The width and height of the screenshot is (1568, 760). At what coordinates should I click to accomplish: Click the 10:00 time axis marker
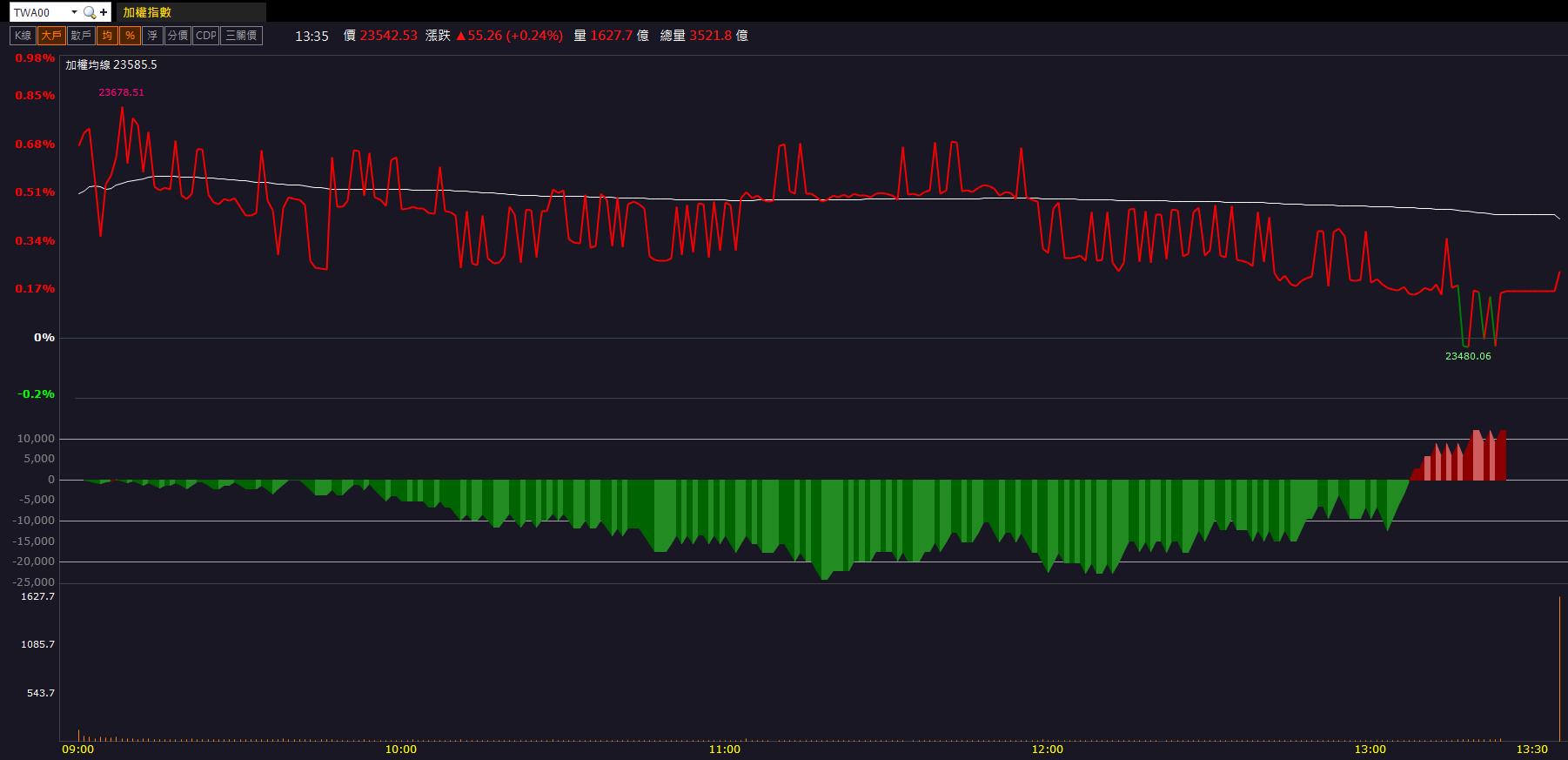[401, 750]
